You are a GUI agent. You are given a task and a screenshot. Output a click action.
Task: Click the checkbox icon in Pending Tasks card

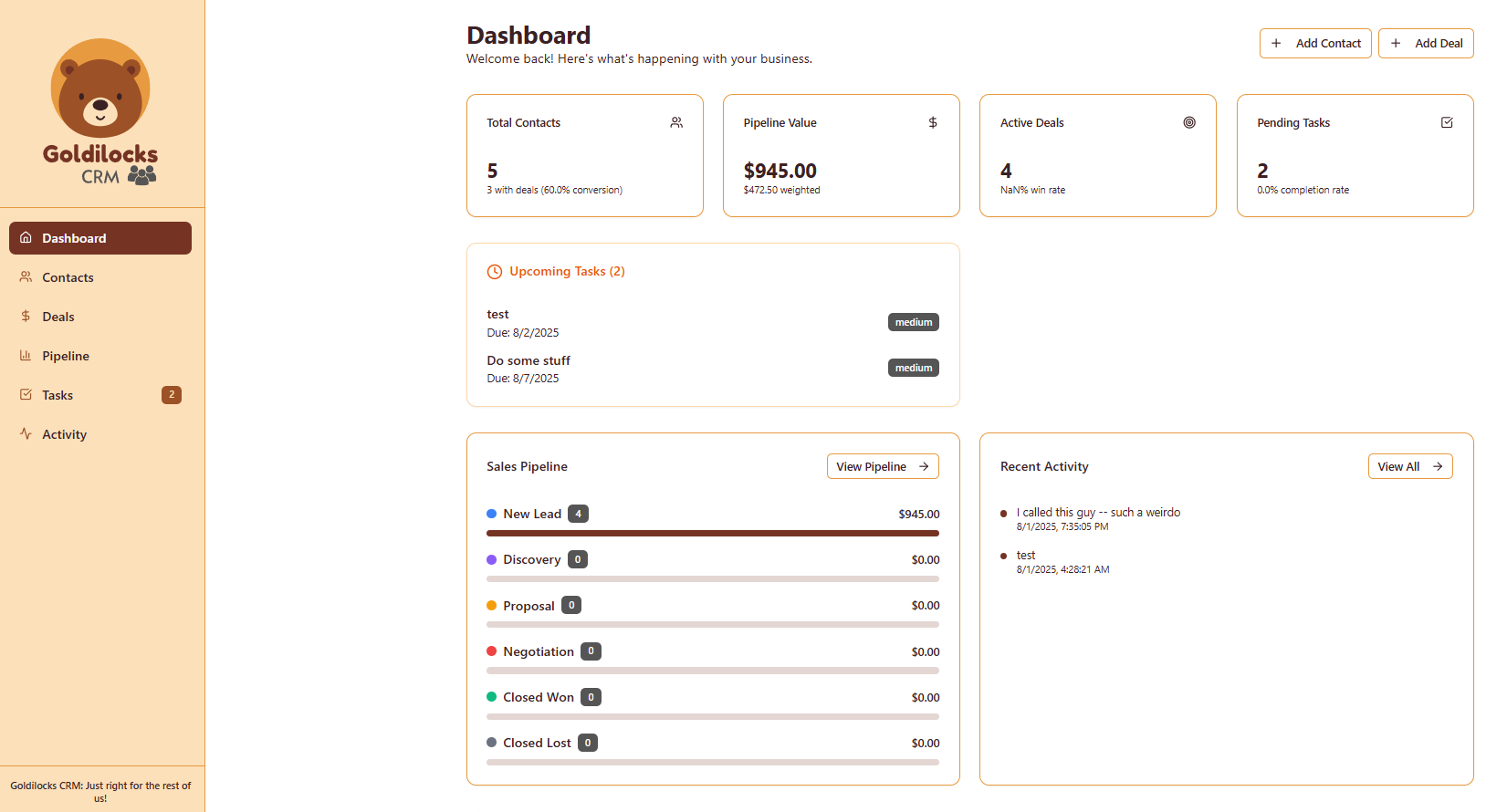tap(1447, 122)
